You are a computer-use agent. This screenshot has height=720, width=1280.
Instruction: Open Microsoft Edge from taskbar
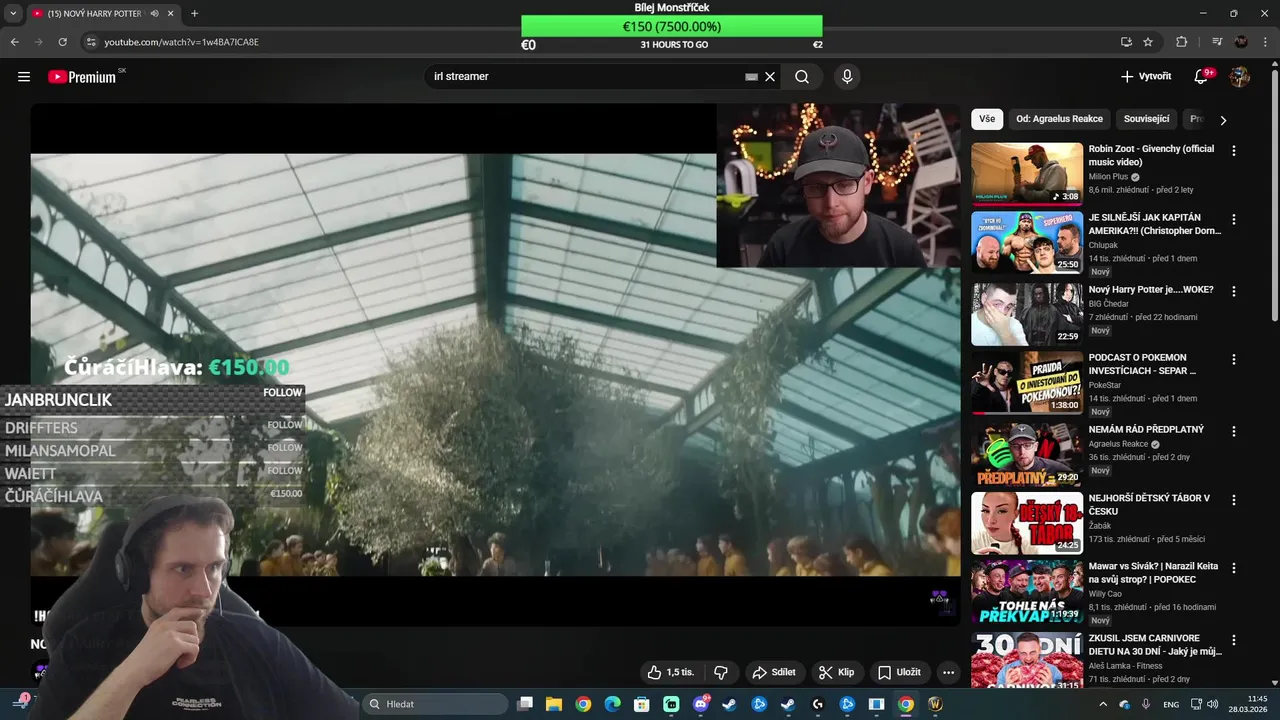coord(612,704)
